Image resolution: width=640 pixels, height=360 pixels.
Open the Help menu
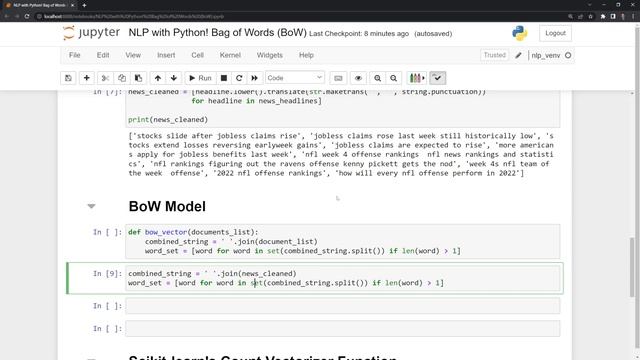(x=306, y=55)
